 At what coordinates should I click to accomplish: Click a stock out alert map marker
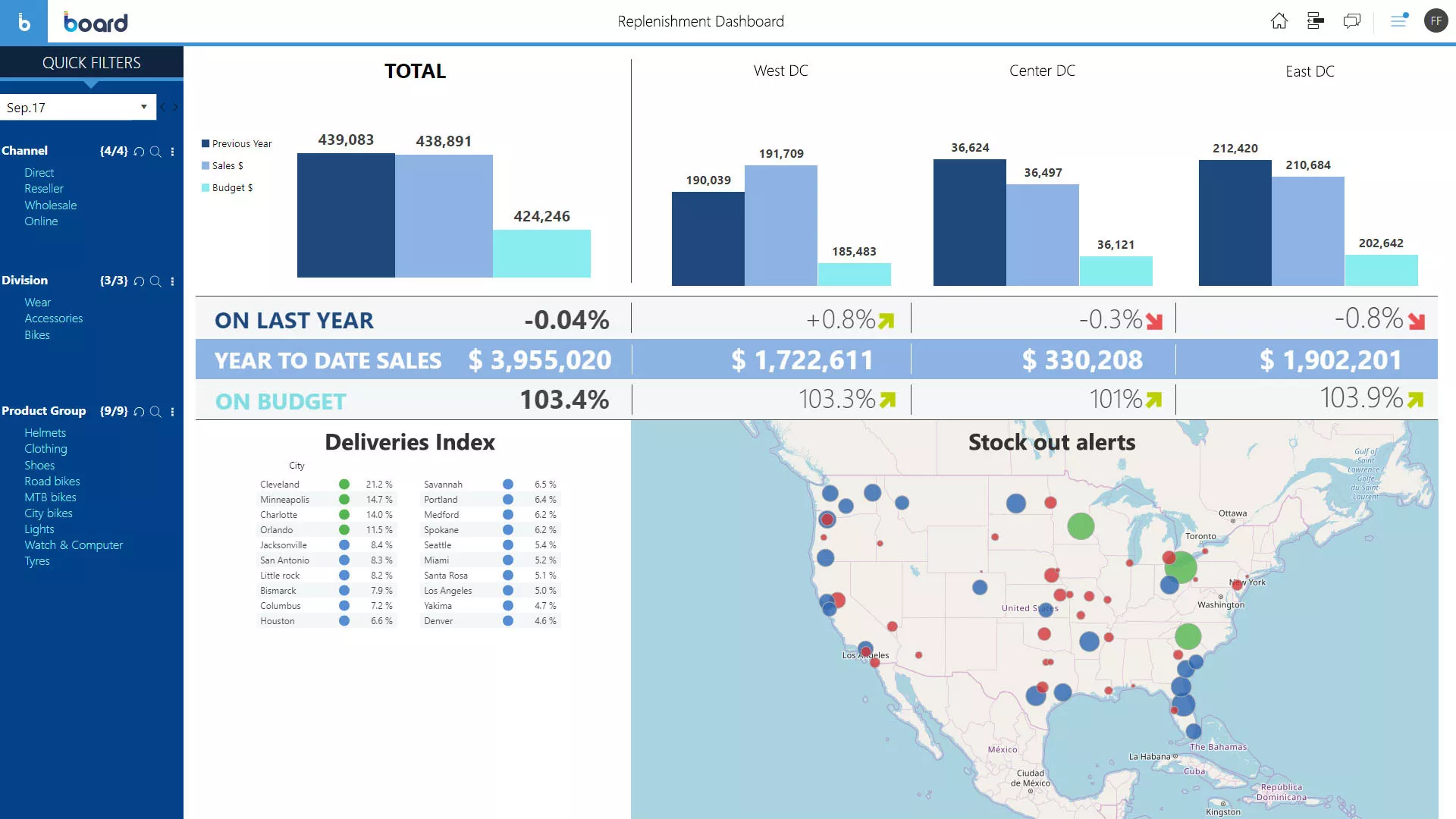(1079, 526)
